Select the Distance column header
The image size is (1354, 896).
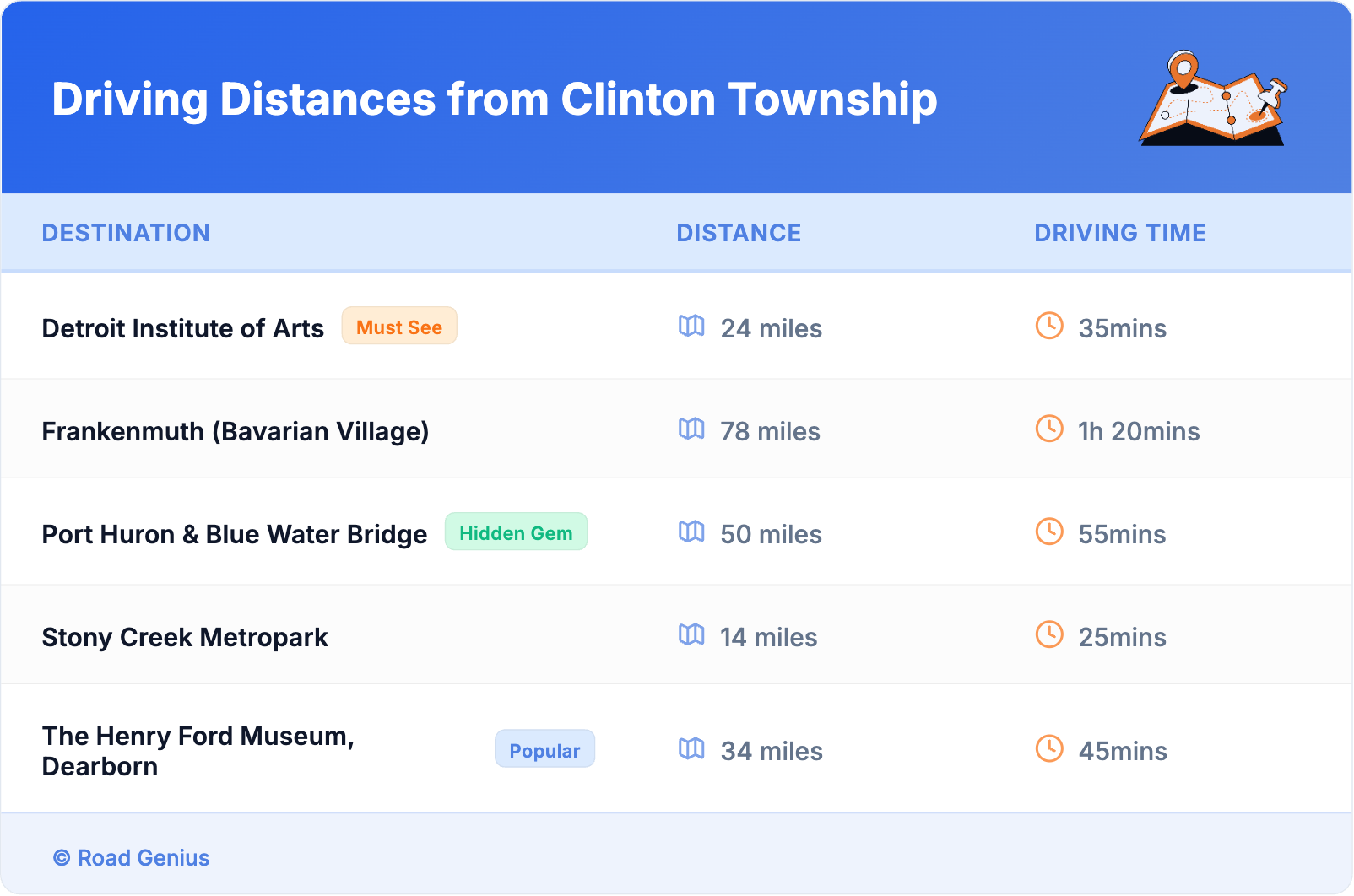(x=739, y=233)
